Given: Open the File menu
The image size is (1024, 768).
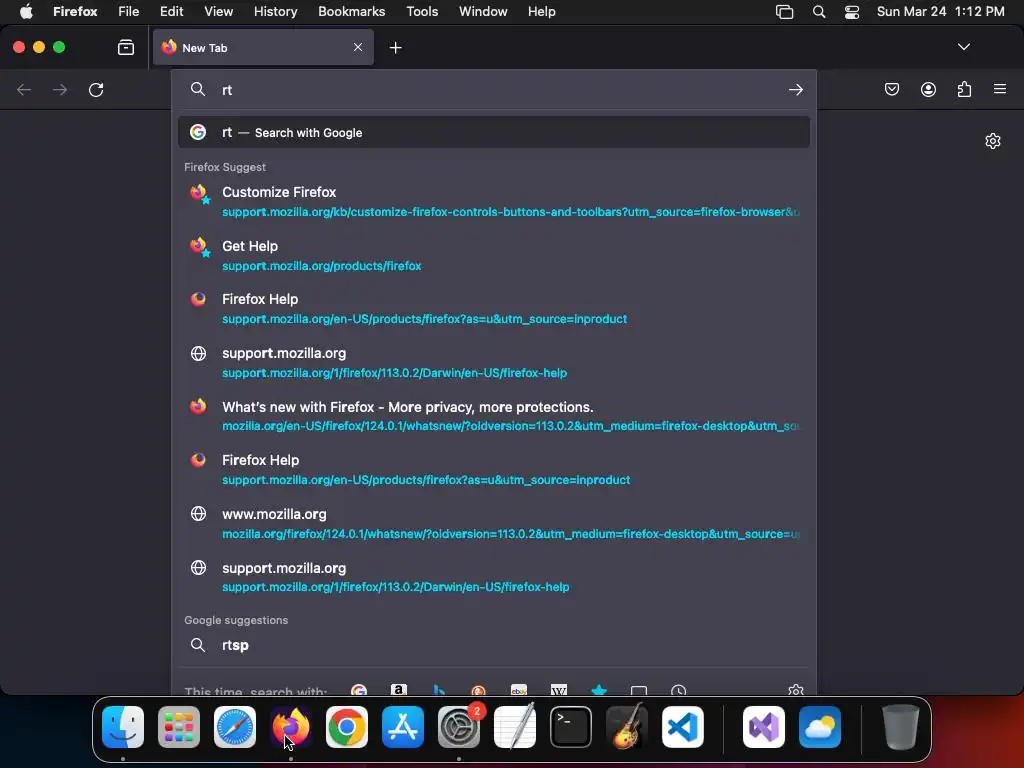Looking at the screenshot, I should 129,11.
